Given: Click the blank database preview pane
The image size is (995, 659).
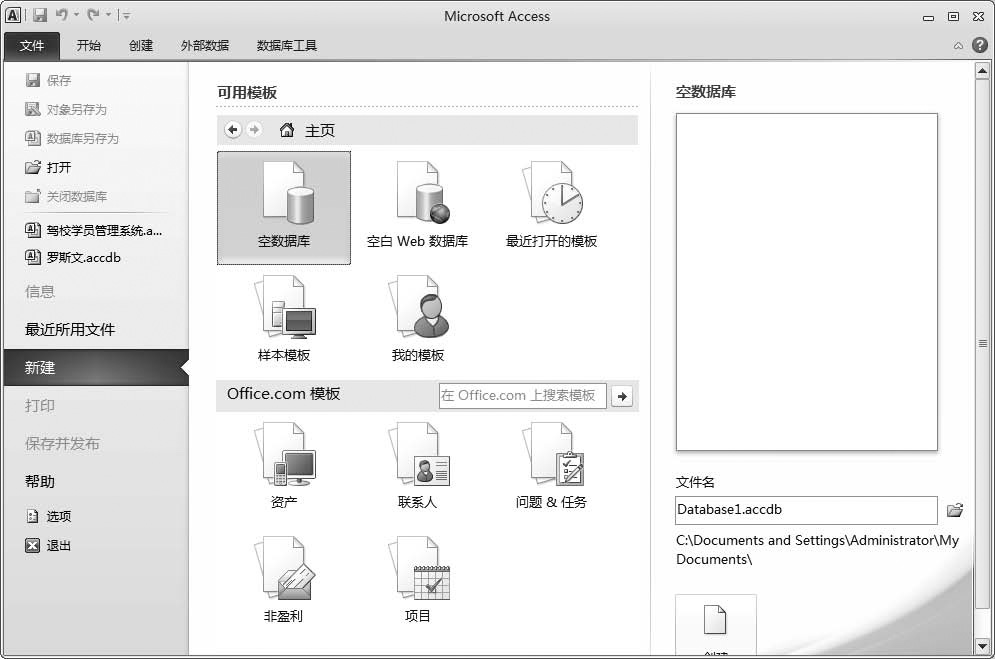Looking at the screenshot, I should point(807,282).
